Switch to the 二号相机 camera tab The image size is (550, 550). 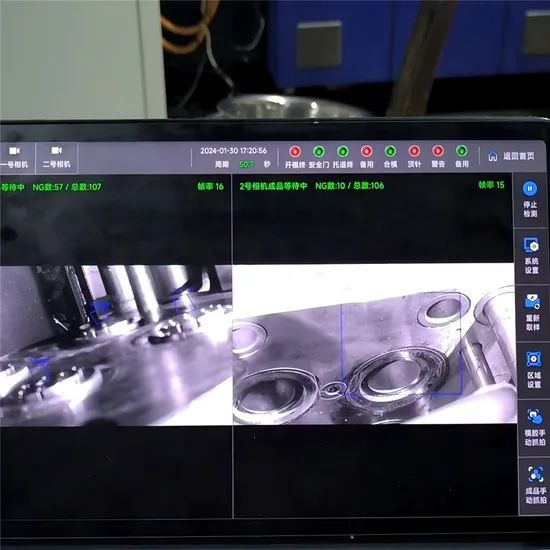pos(56,157)
